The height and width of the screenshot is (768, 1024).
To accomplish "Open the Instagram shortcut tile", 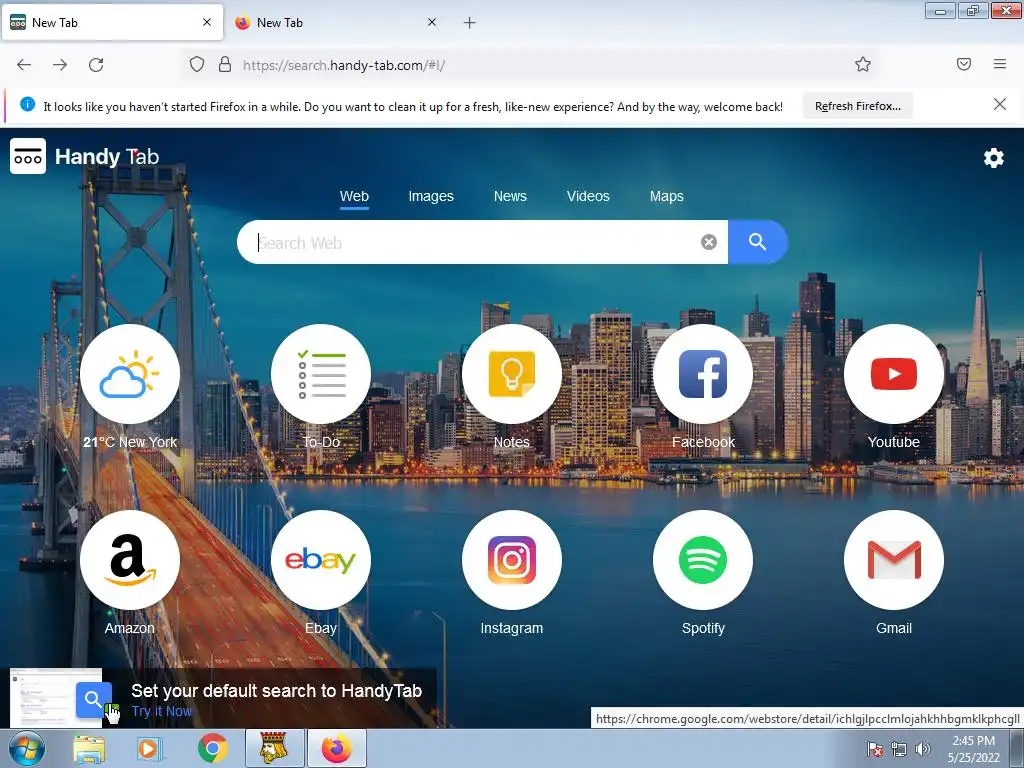I will (x=511, y=560).
